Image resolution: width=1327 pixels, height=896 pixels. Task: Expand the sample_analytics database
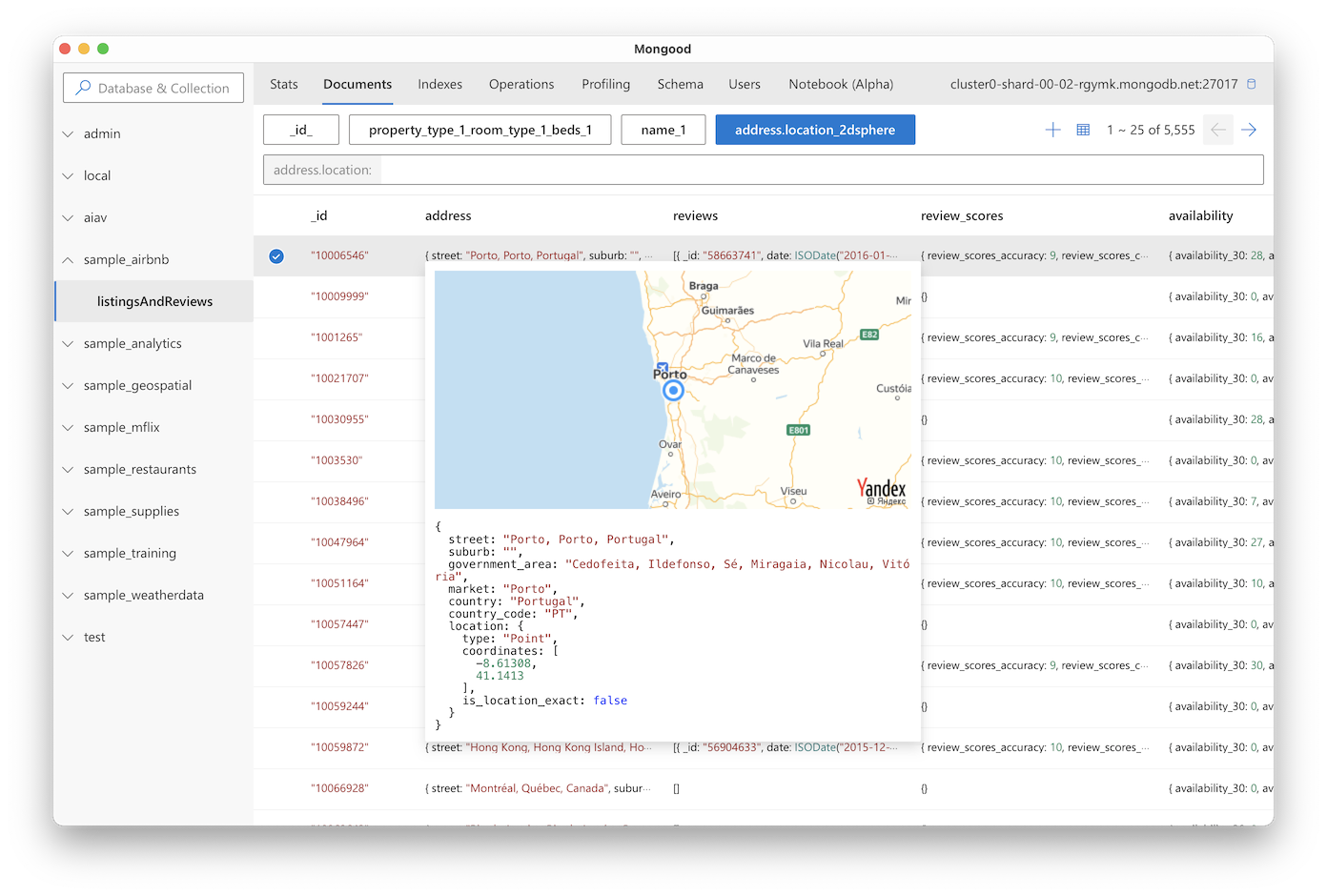click(x=68, y=343)
